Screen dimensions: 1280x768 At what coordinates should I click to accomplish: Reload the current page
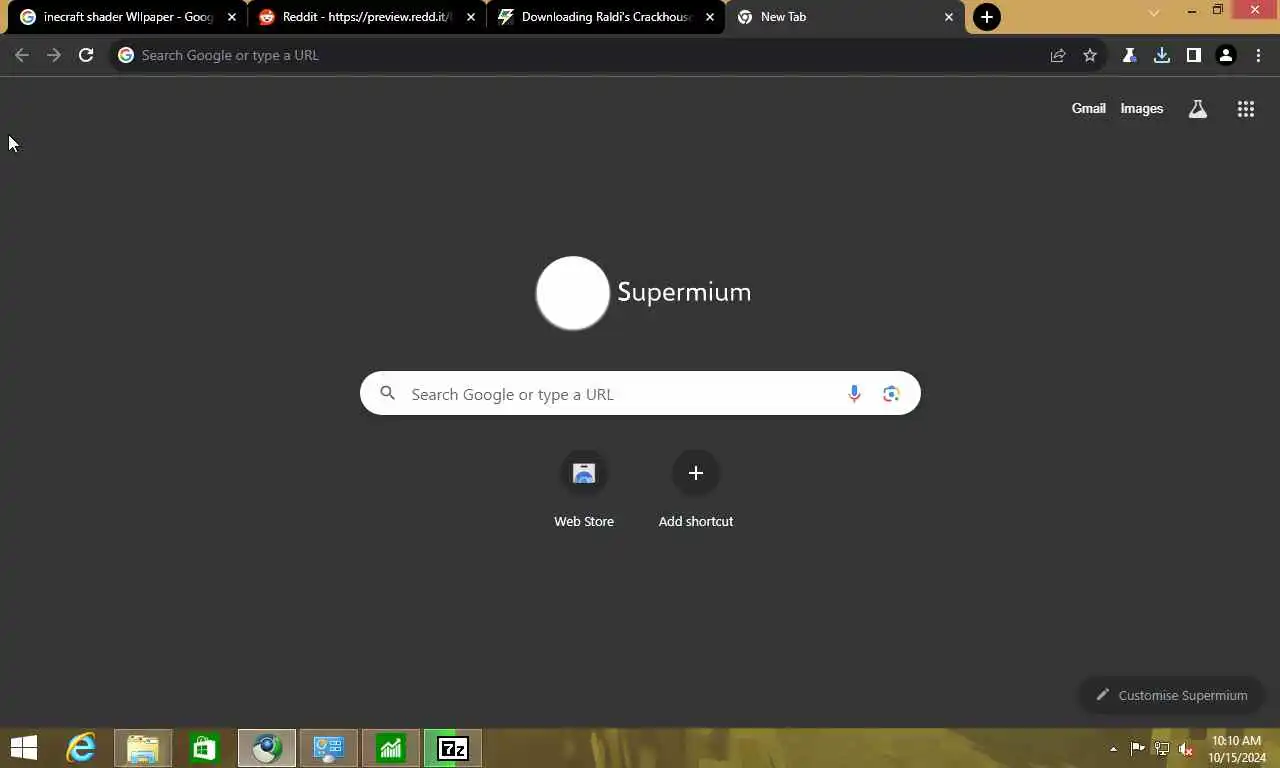click(x=86, y=55)
